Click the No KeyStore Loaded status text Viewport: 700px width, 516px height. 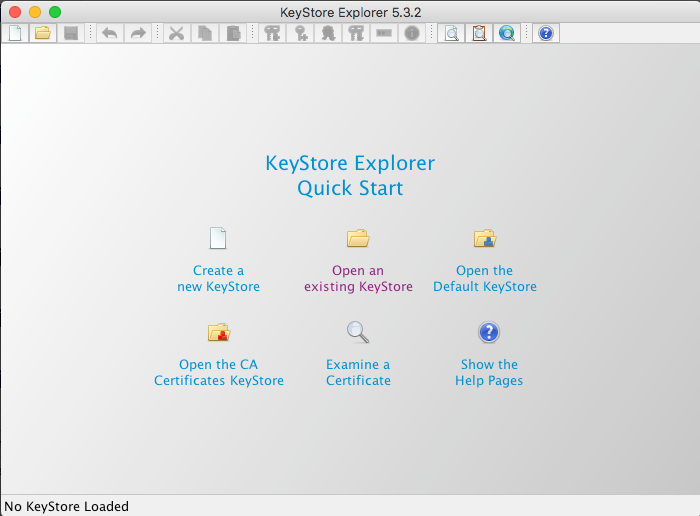pos(67,507)
